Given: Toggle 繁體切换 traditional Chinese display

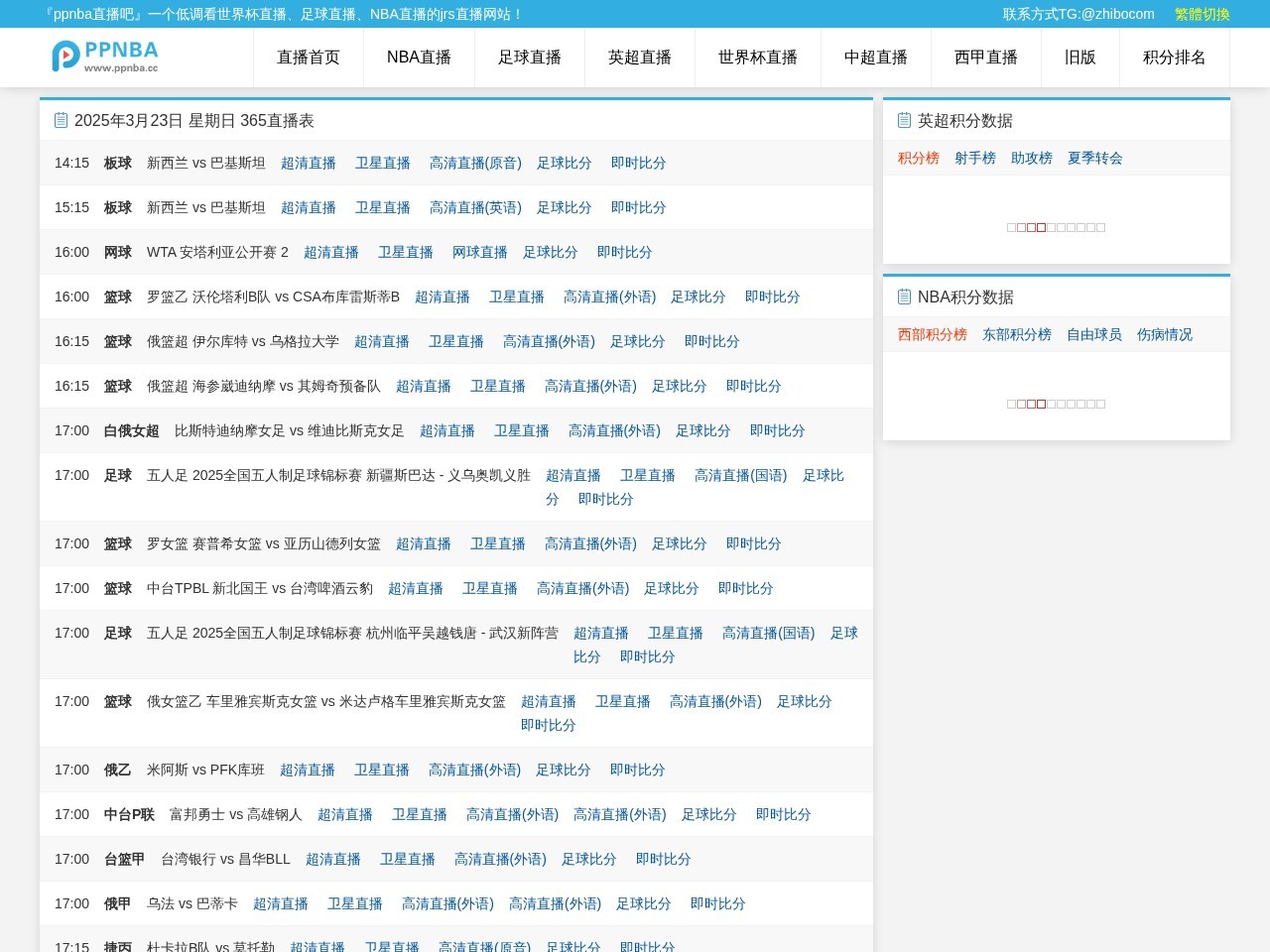Looking at the screenshot, I should click(x=1204, y=14).
